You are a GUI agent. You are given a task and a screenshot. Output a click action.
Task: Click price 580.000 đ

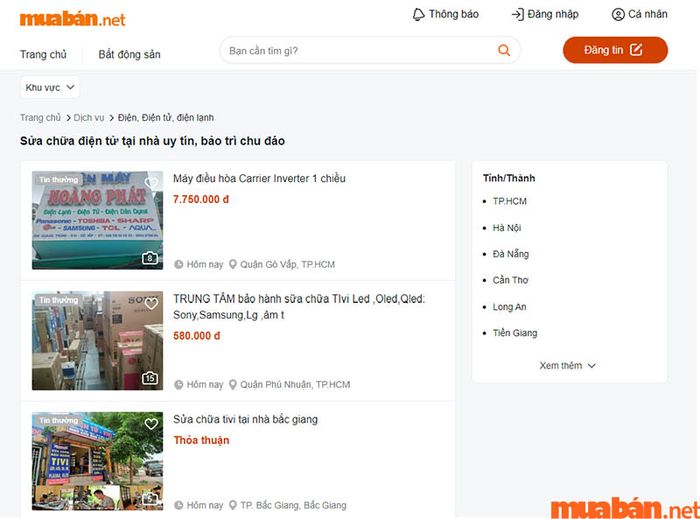coord(196,336)
